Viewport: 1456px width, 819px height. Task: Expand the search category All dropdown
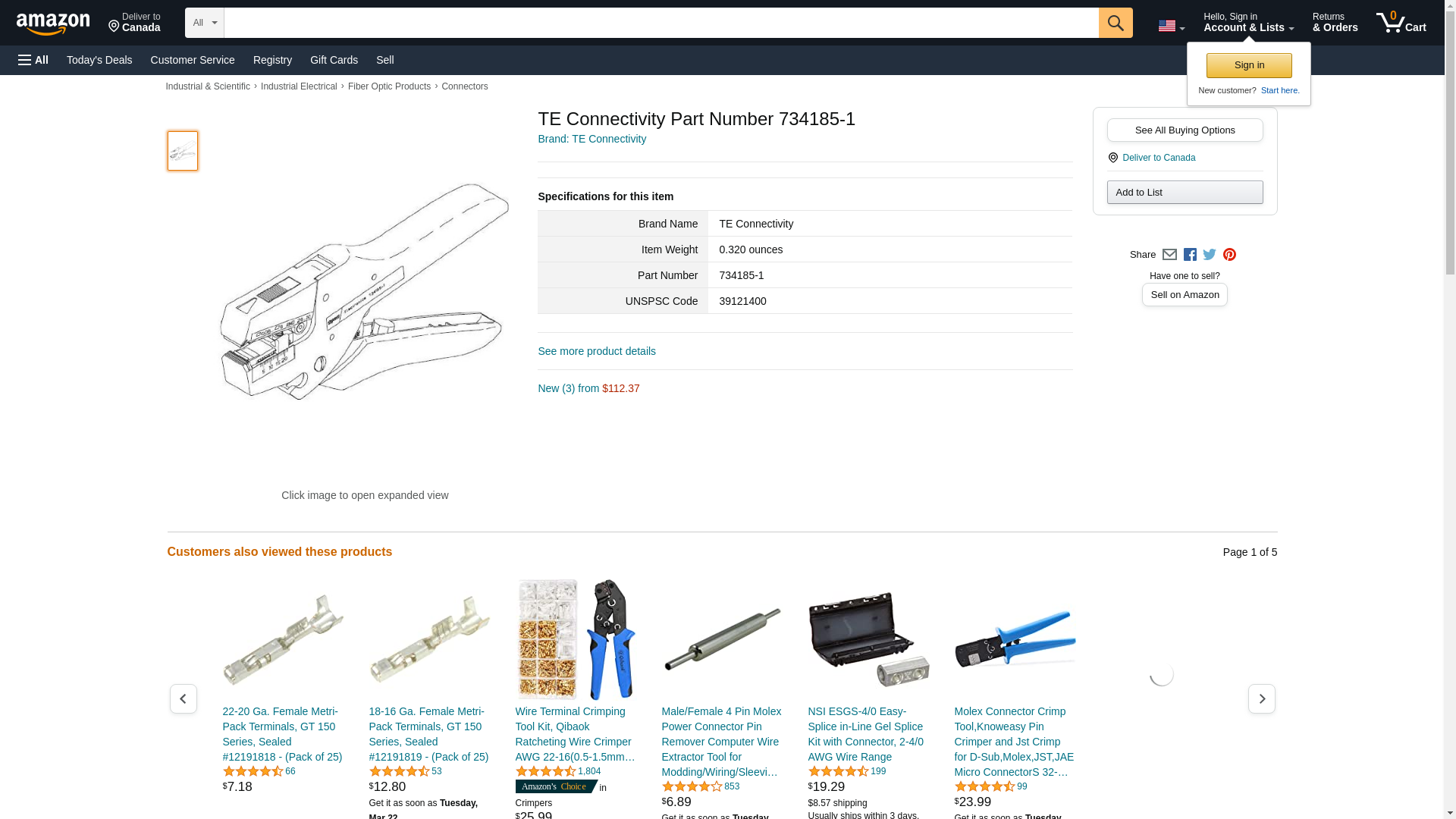tap(205, 23)
